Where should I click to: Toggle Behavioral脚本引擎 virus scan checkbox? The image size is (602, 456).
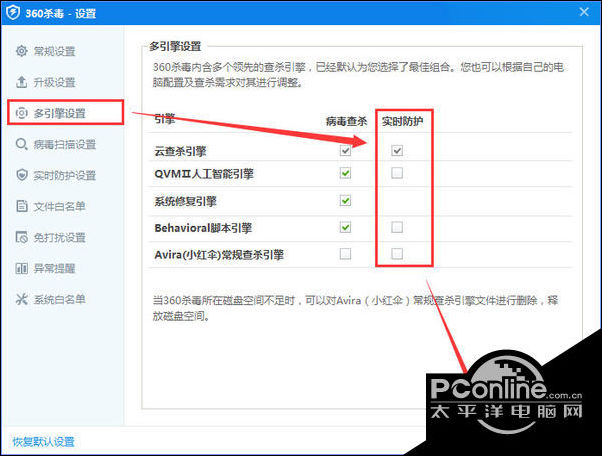[345, 227]
